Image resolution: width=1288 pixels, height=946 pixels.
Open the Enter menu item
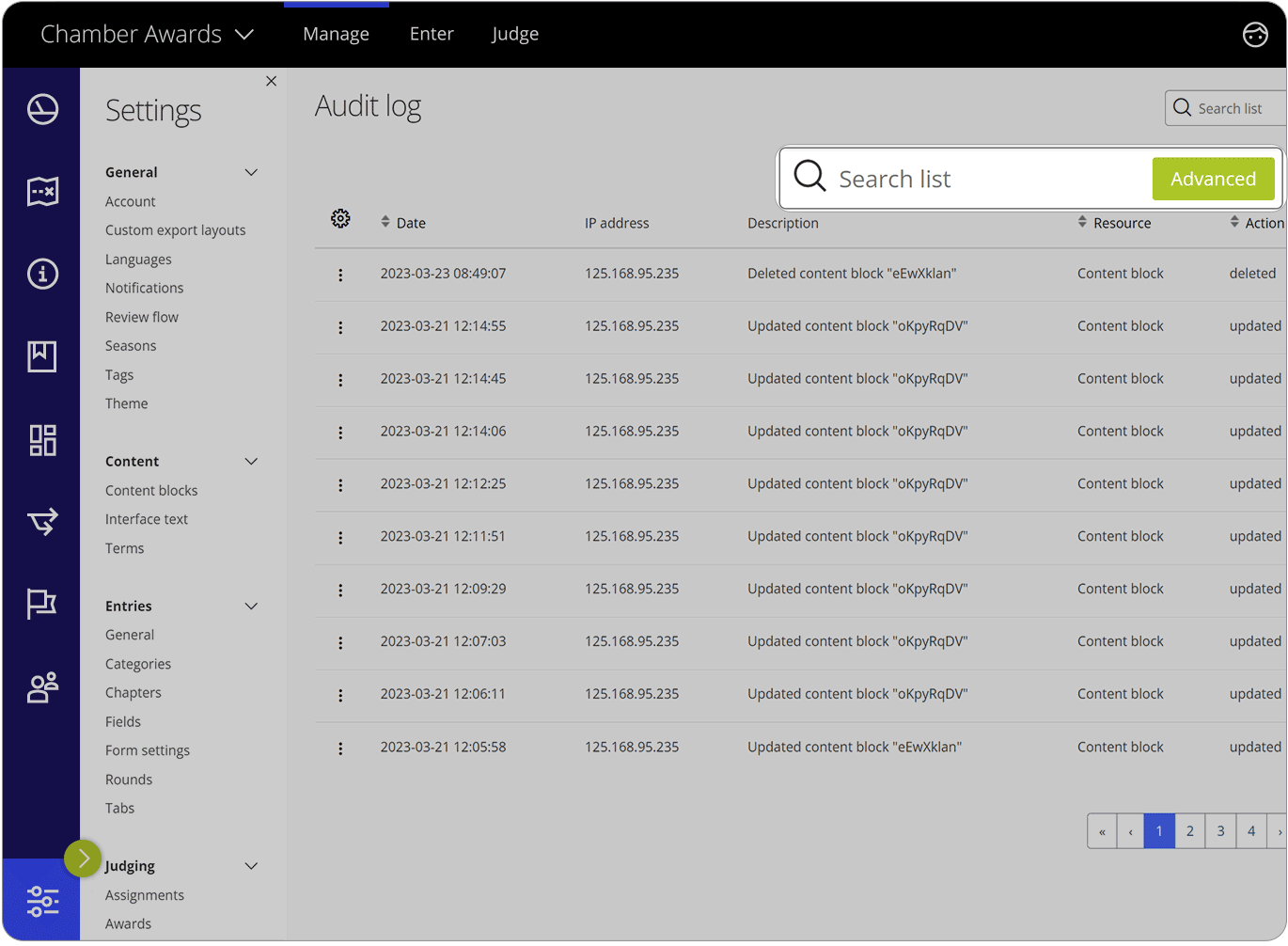coord(432,34)
